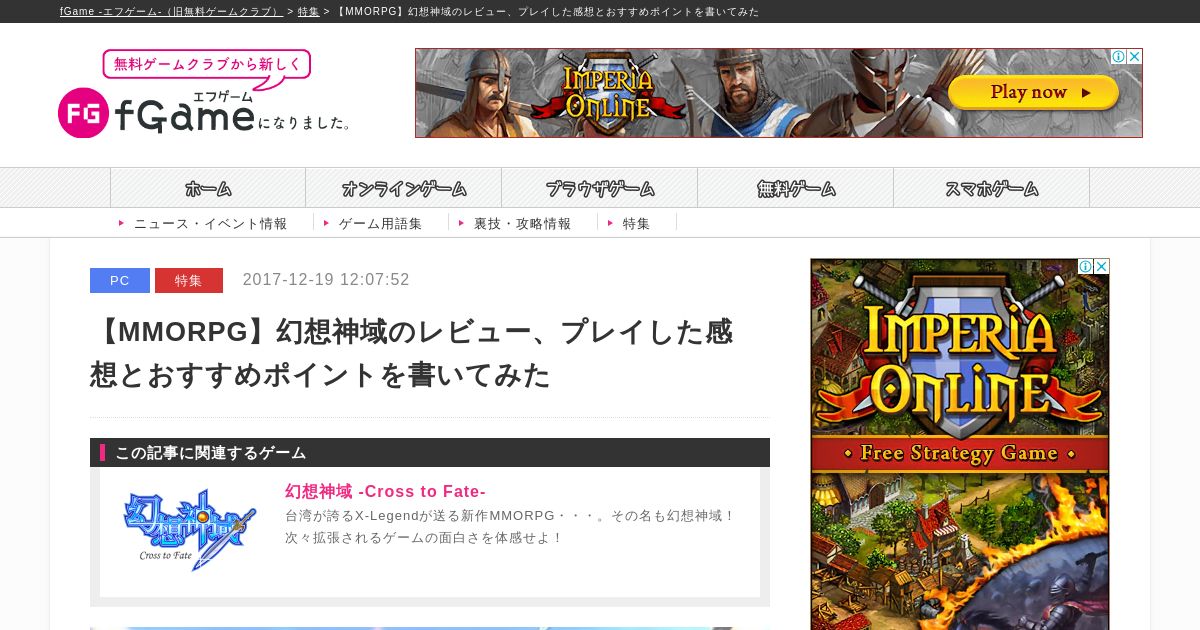Viewport: 1200px width, 630px height.
Task: Click the 特集 breadcrumb link
Action: (x=308, y=12)
